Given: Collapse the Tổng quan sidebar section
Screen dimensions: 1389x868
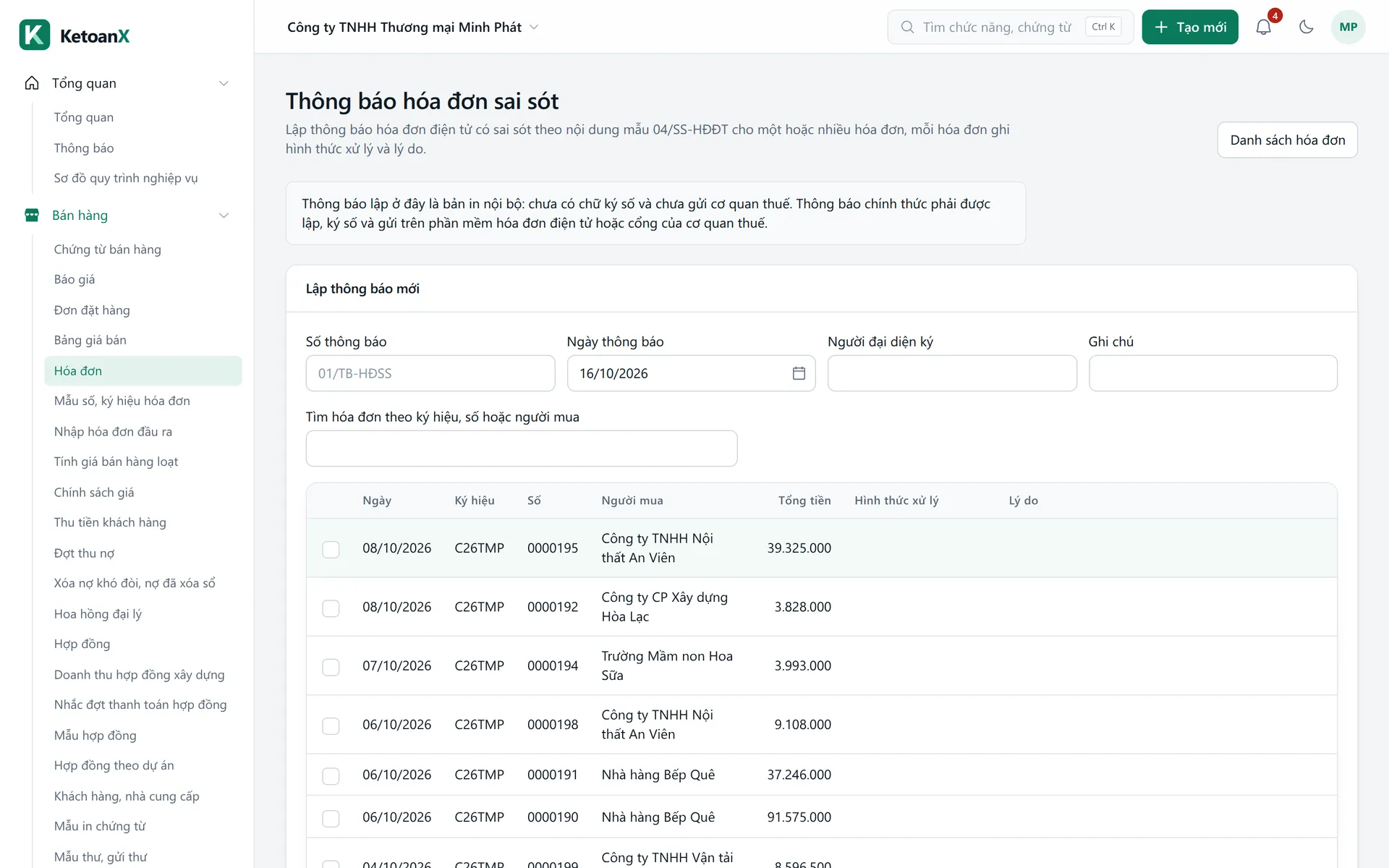Looking at the screenshot, I should point(224,83).
